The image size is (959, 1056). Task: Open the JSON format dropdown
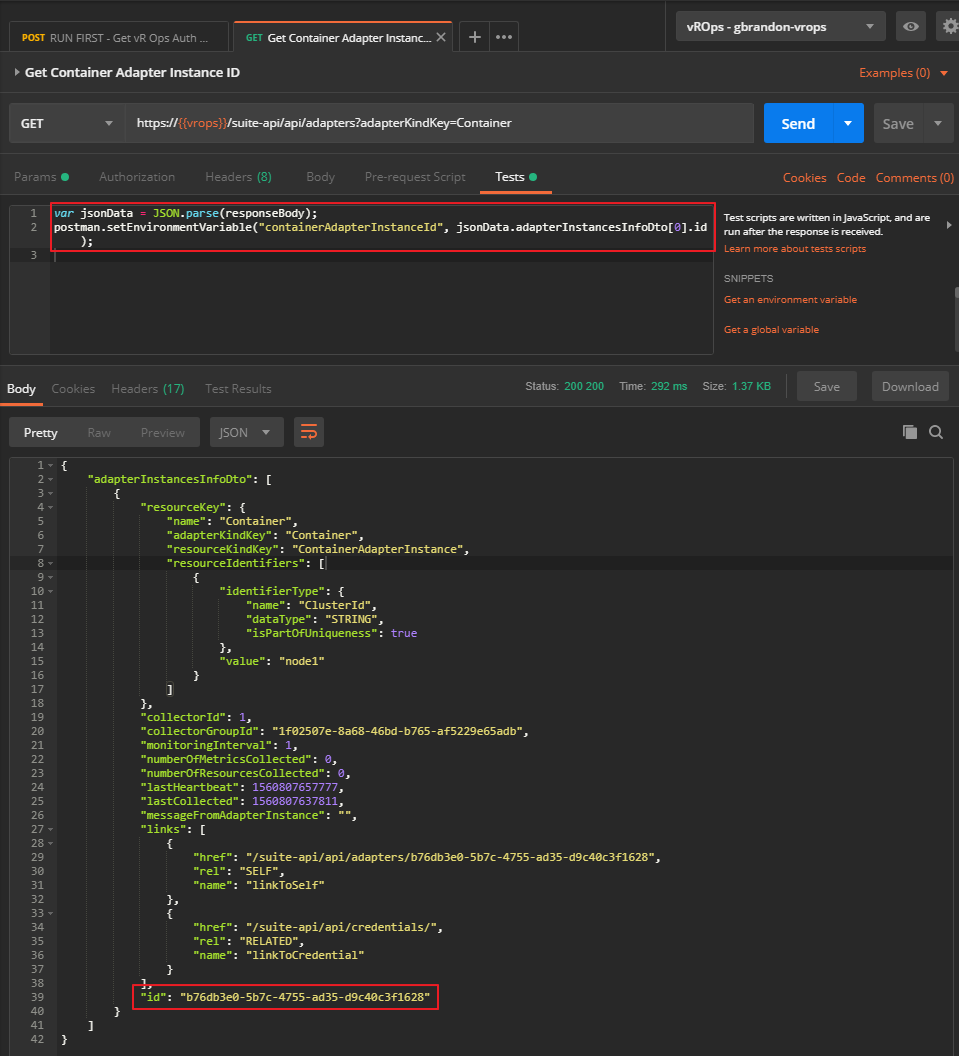246,433
